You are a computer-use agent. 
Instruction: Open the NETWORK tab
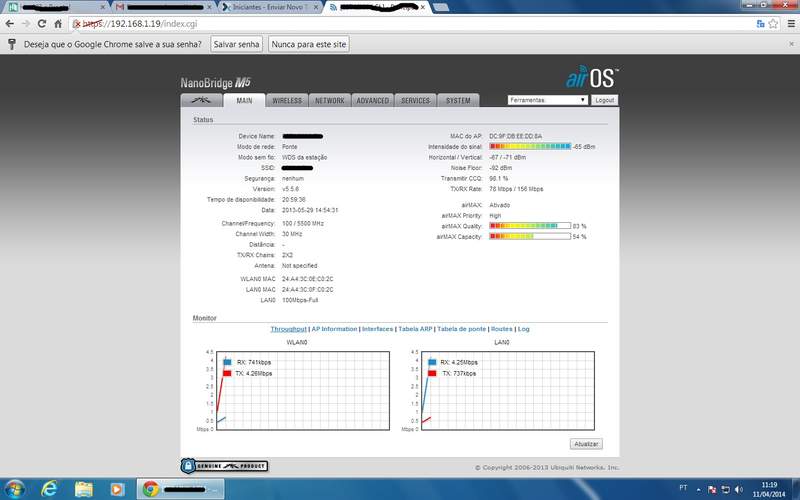tap(330, 101)
